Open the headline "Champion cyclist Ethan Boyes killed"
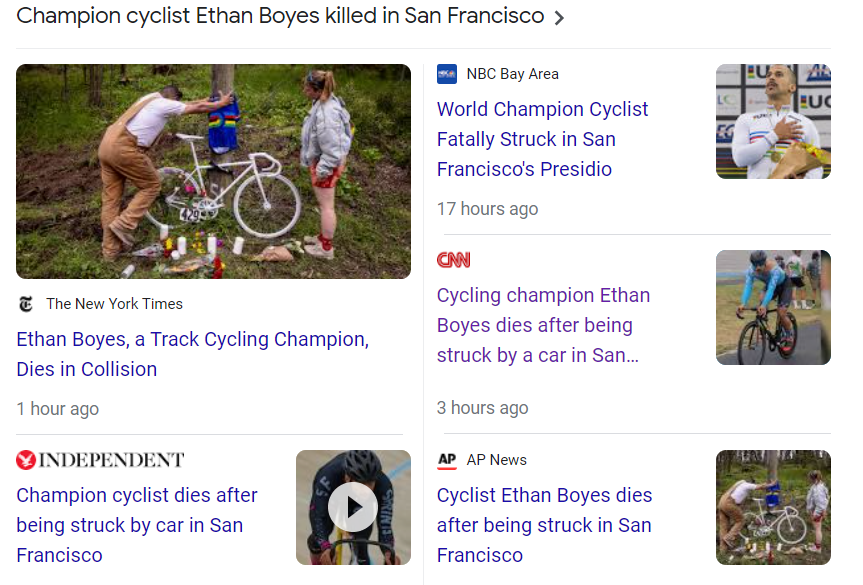 (280, 16)
